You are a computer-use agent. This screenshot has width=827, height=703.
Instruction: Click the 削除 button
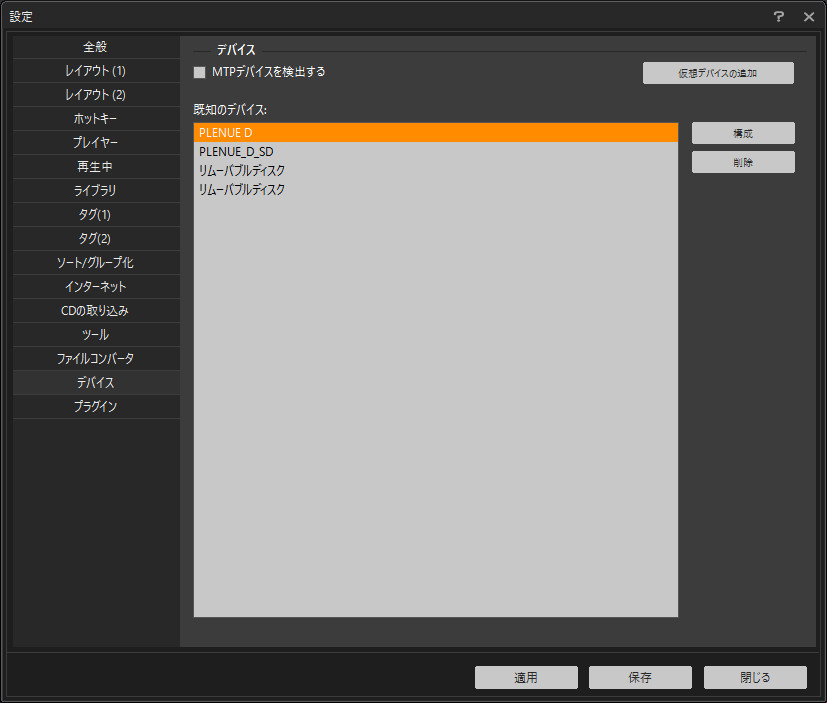(x=743, y=162)
